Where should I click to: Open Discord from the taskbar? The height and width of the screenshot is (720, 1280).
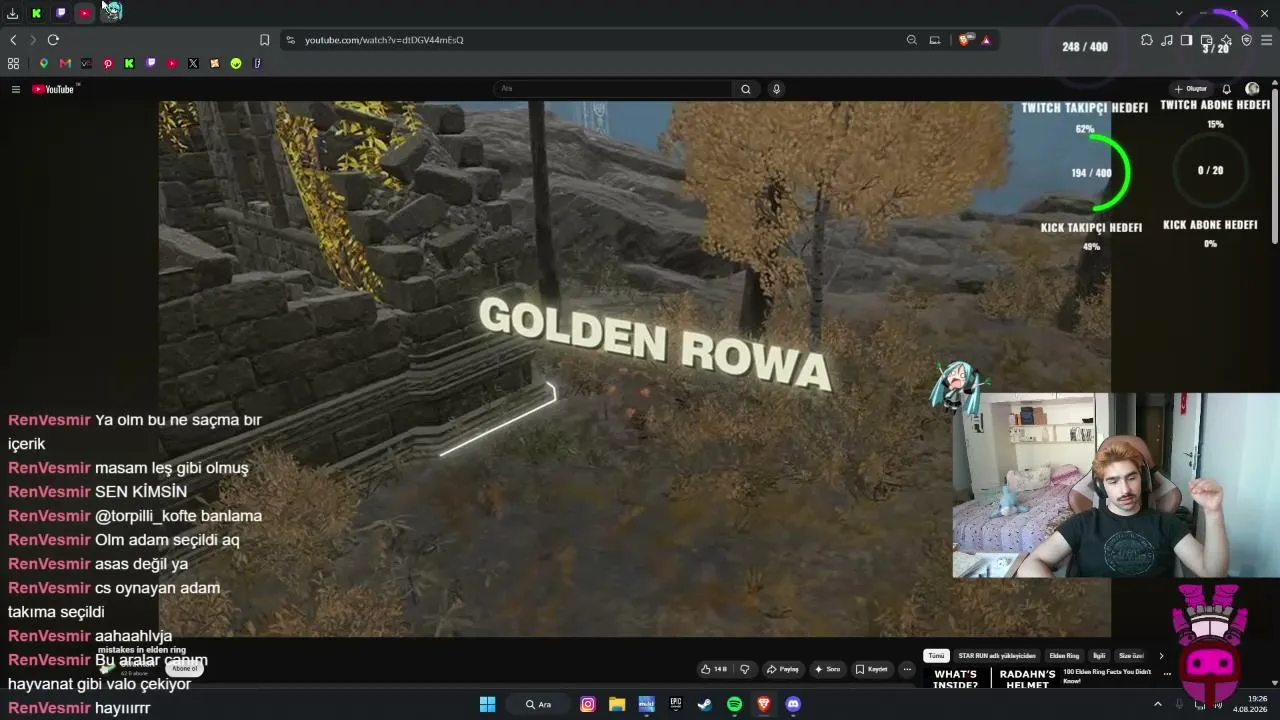[x=793, y=704]
